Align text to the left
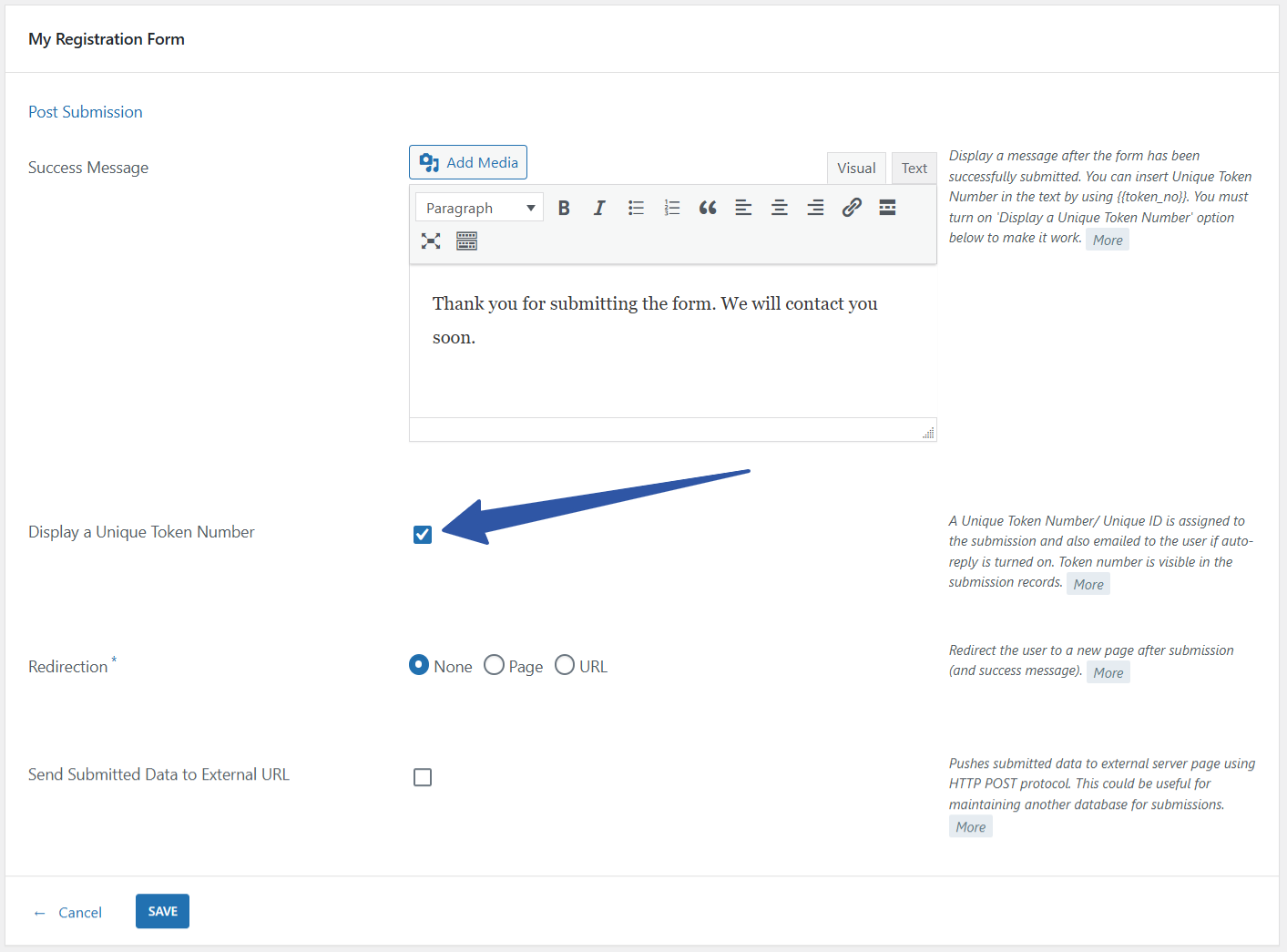 pyautogui.click(x=743, y=208)
